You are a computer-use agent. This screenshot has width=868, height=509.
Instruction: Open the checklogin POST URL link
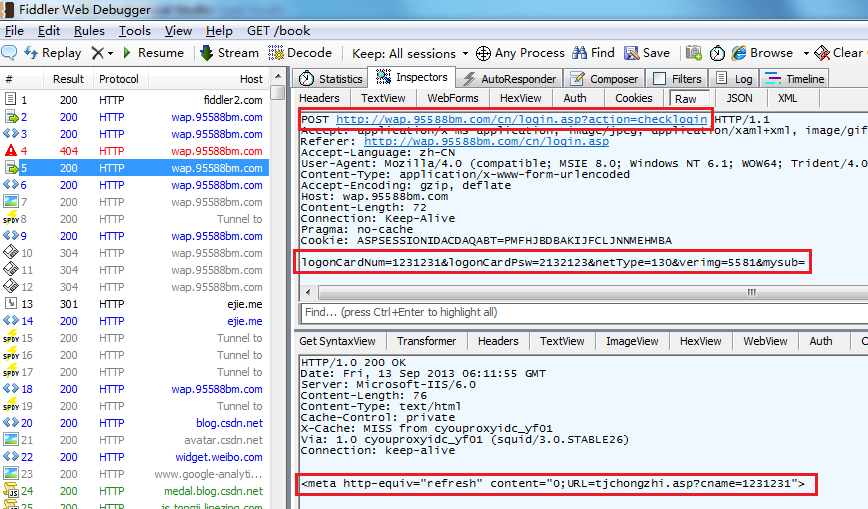pyautogui.click(x=521, y=119)
